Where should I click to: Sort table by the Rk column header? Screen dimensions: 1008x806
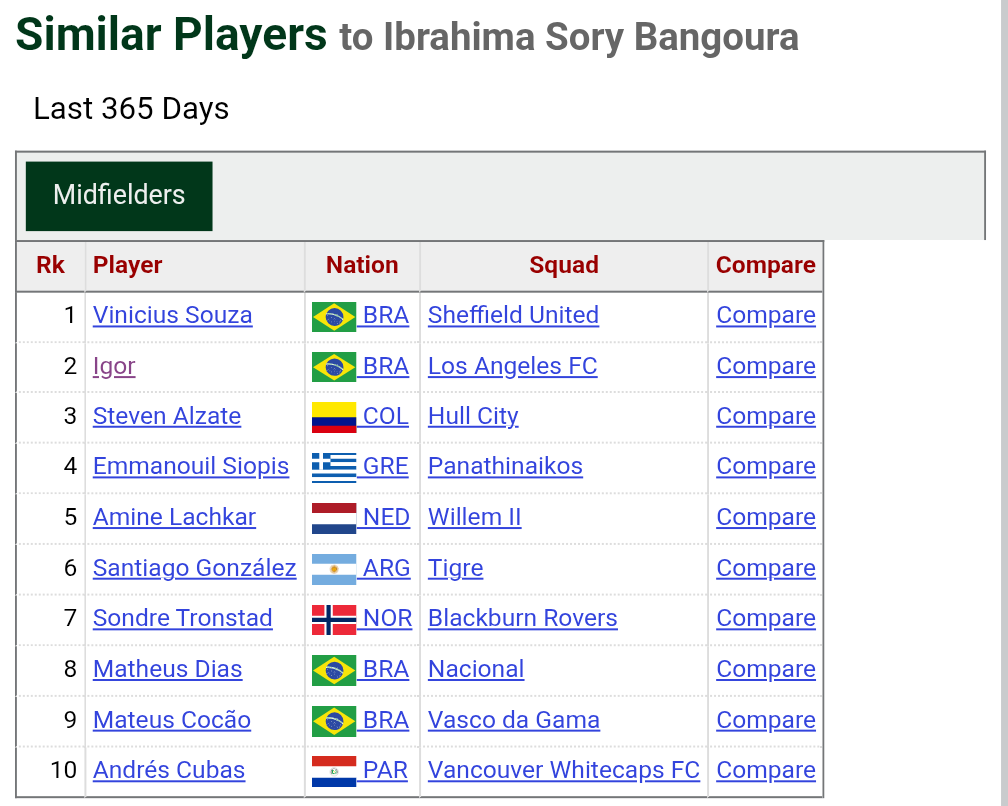(50, 265)
